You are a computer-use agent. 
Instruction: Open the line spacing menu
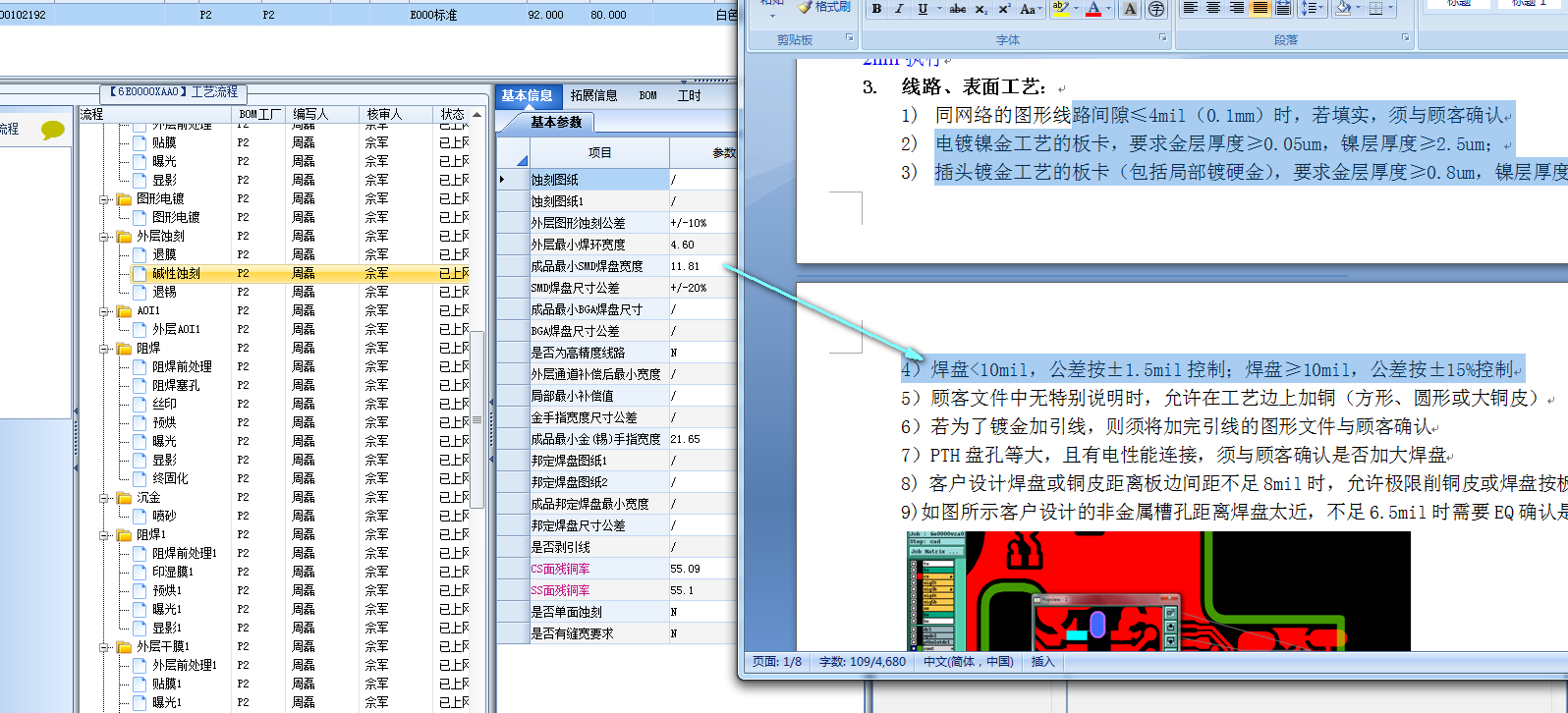pos(1312,8)
